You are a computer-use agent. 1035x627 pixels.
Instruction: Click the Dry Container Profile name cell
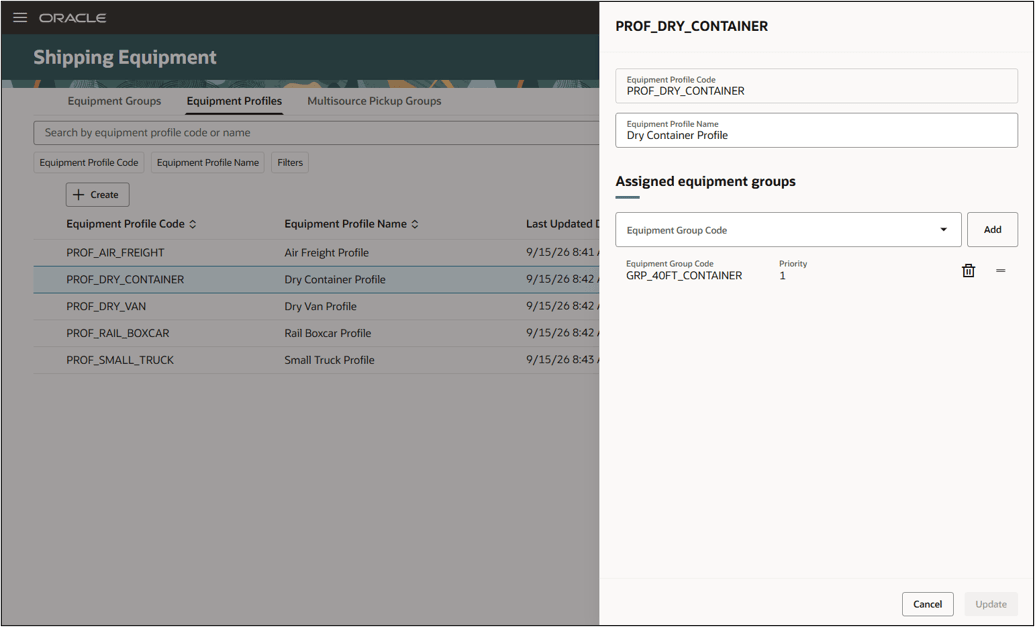(x=335, y=280)
